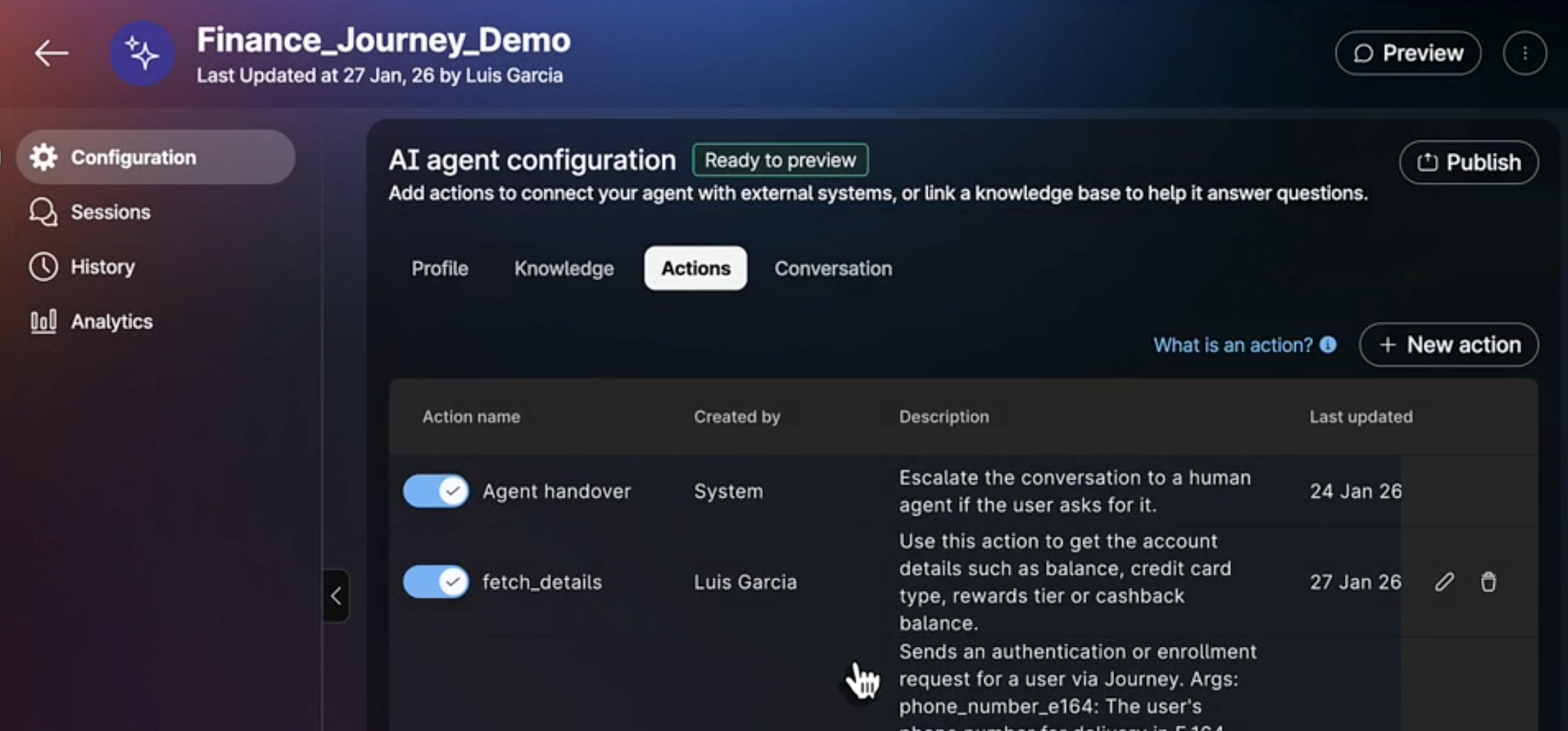This screenshot has width=1568, height=731.
Task: Turn off the fetch_details action toggle
Action: tap(436, 582)
